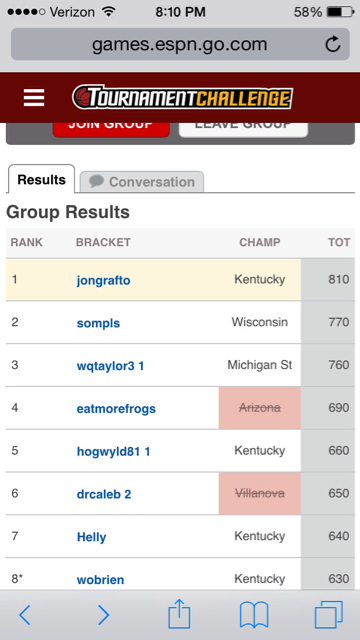Viewport: 360px width, 640px height.
Task: Open the hogwyld81 1 bracket
Action: (113, 451)
